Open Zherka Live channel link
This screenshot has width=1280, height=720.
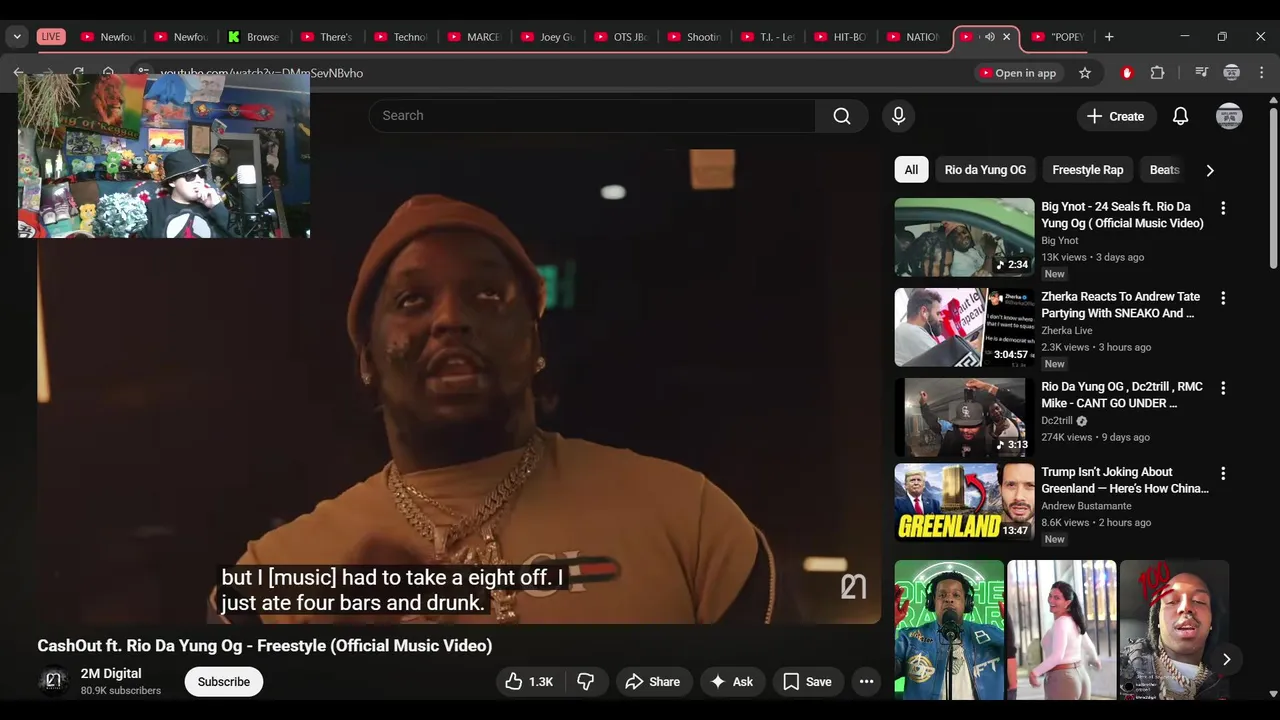[1066, 331]
